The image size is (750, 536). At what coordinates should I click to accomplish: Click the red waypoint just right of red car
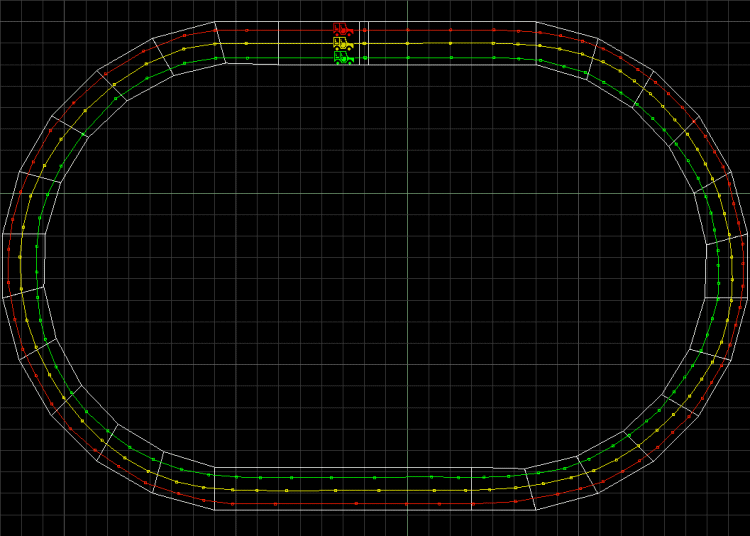[366, 30]
